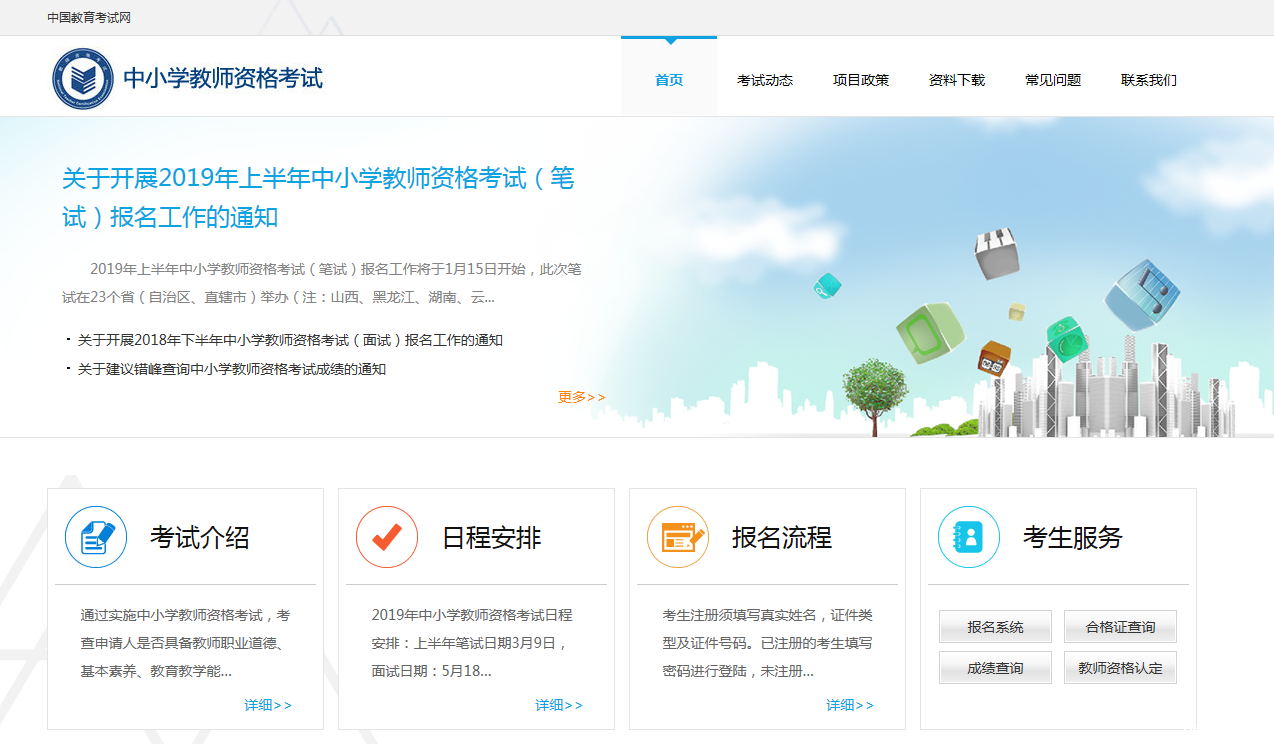
Task: Return to the 首页 home tab
Action: (x=668, y=80)
